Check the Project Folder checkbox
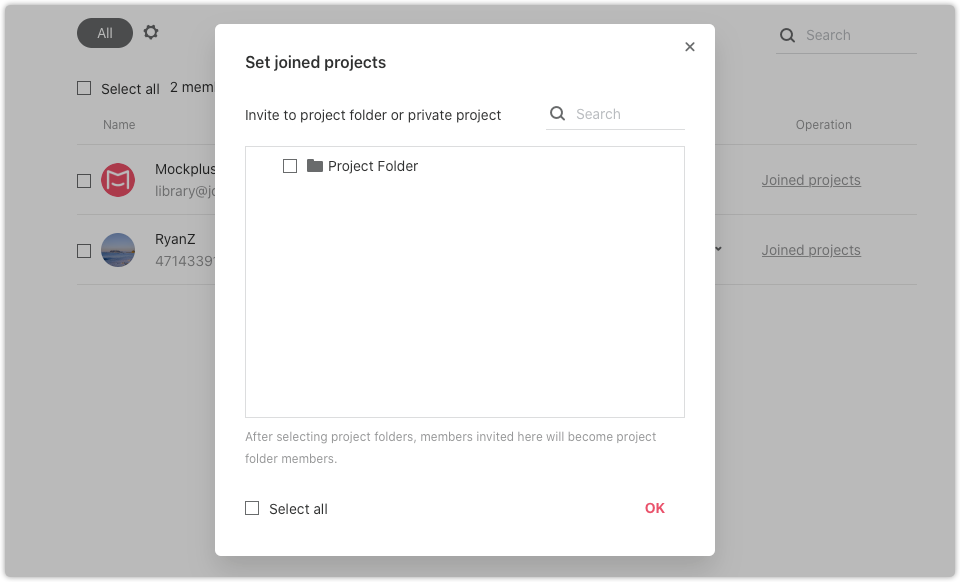Screen dimensions: 960x582 290,166
